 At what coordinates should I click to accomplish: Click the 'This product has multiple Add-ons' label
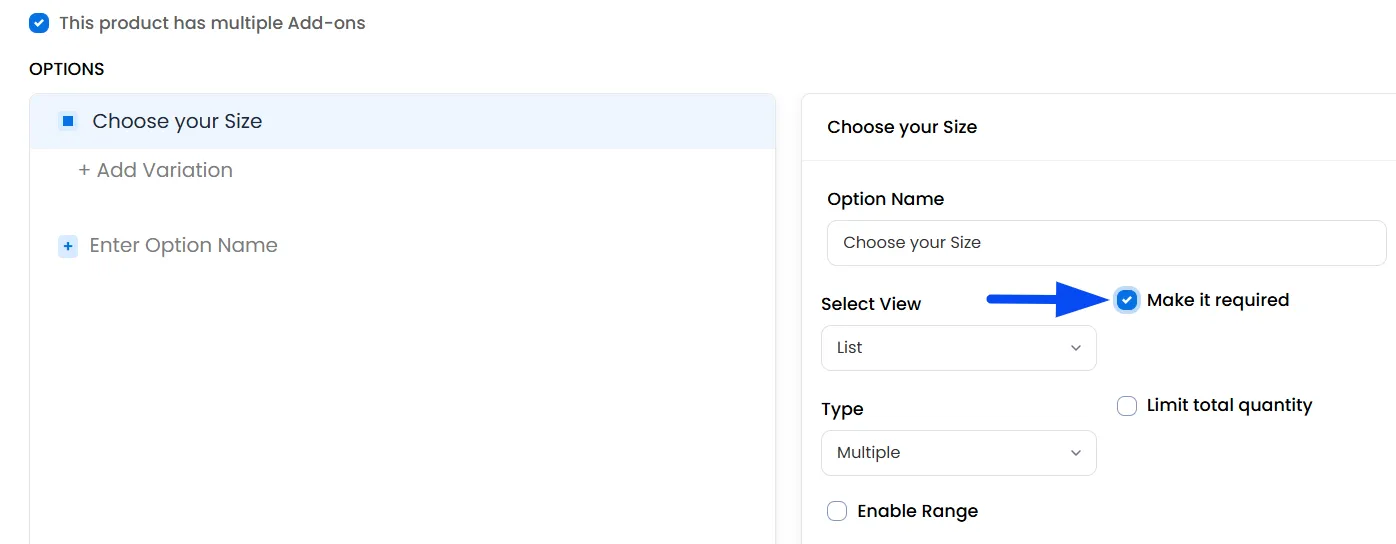[212, 22]
